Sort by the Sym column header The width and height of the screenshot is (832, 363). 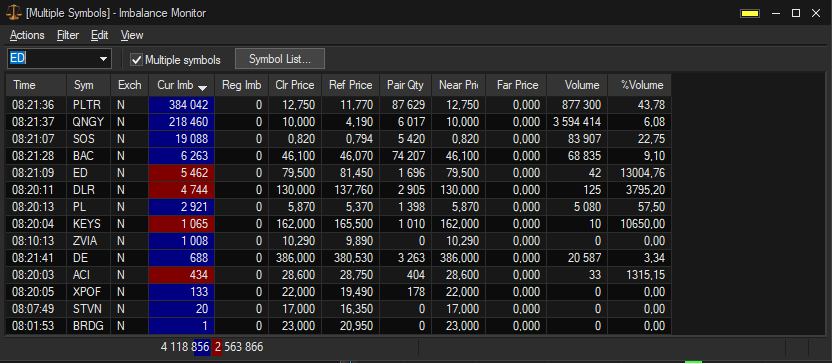click(89, 85)
